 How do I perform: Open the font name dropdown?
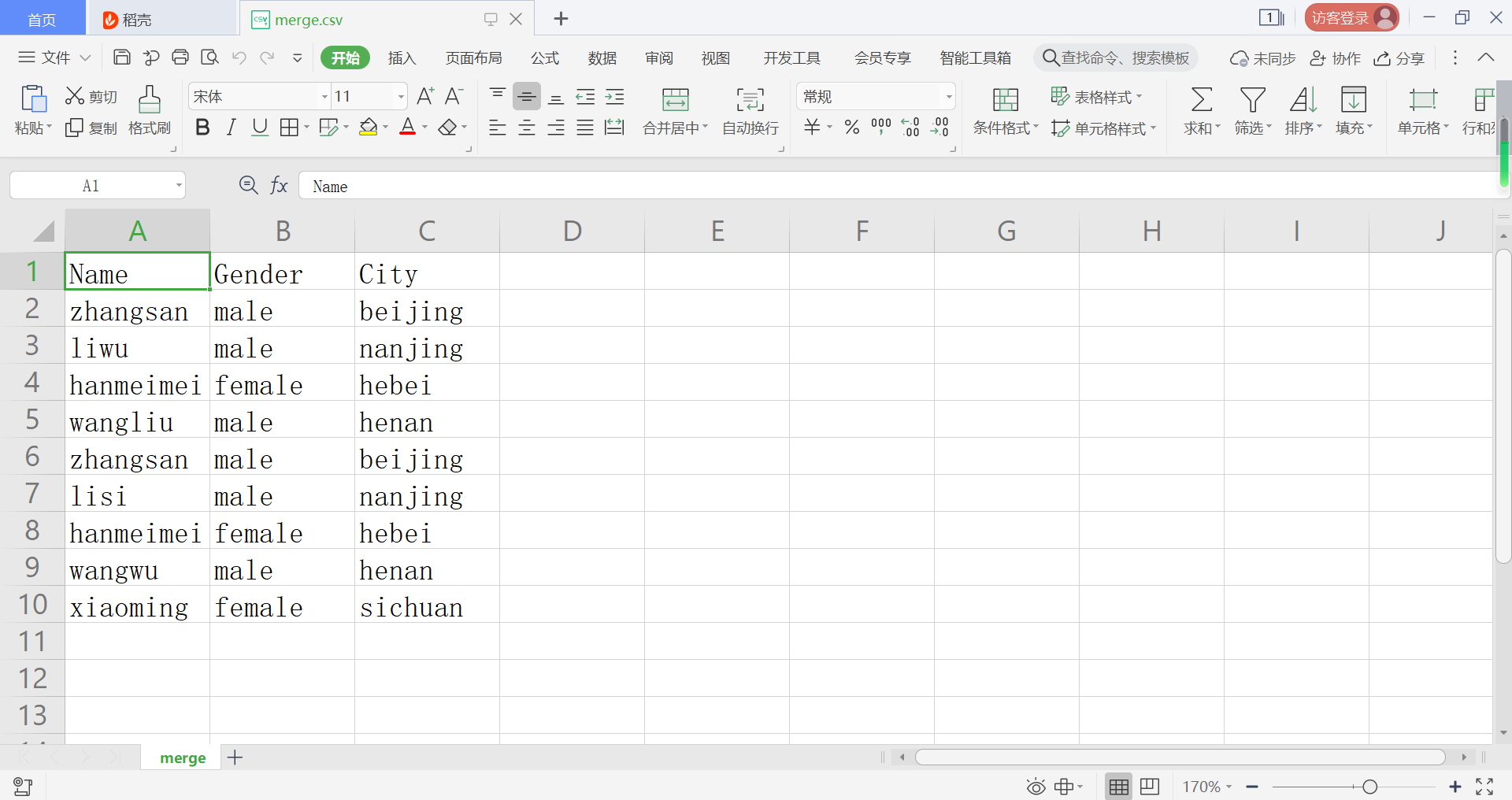(324, 97)
